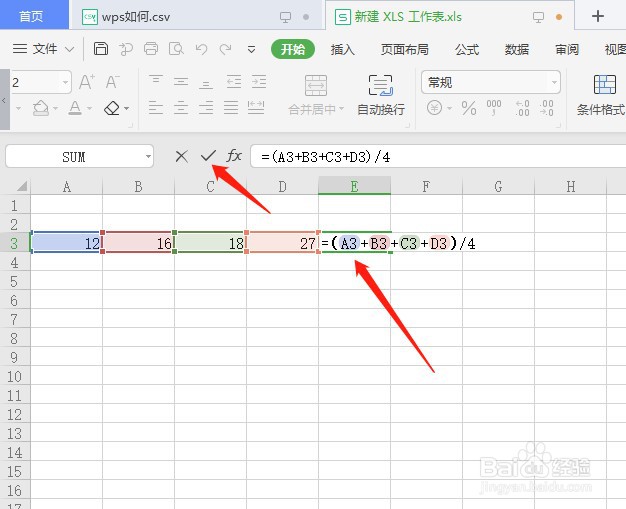Screen dimensions: 626x509
Task: Collapse the ribbon side panel arrow
Action: (x=4, y=99)
